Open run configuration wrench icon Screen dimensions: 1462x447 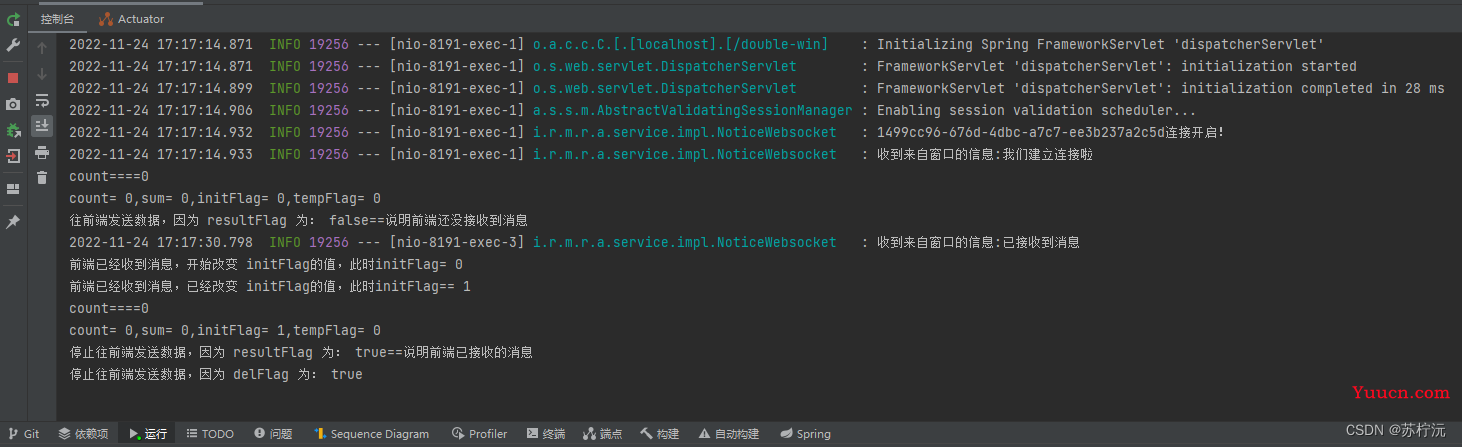[x=13, y=45]
